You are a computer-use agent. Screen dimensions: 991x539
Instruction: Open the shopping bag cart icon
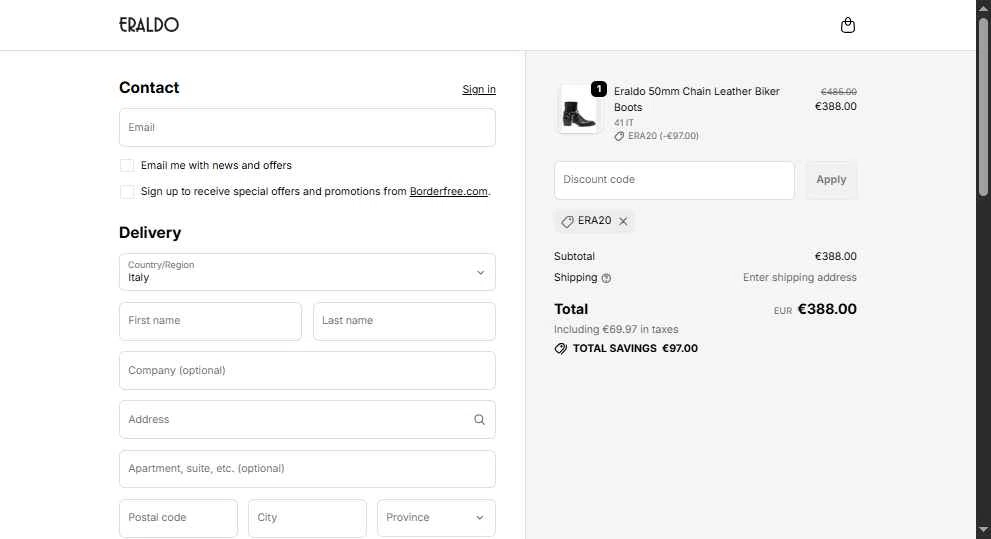click(x=848, y=25)
